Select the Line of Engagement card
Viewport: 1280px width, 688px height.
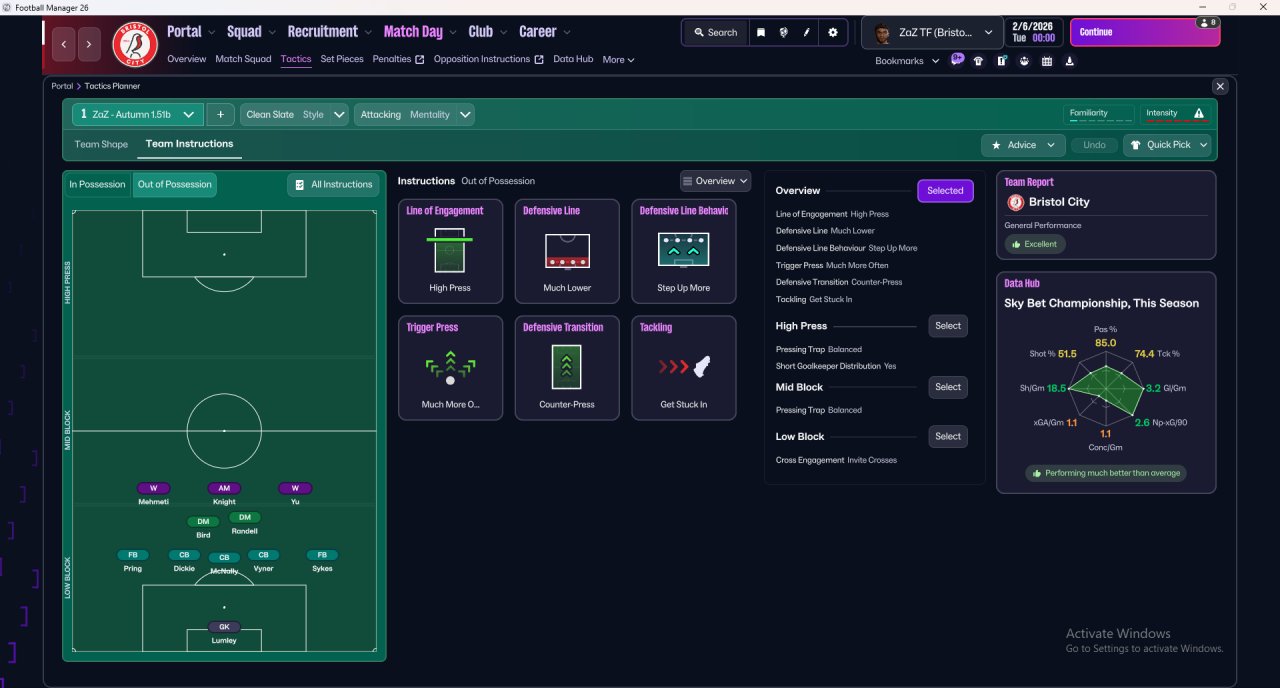pyautogui.click(x=450, y=251)
